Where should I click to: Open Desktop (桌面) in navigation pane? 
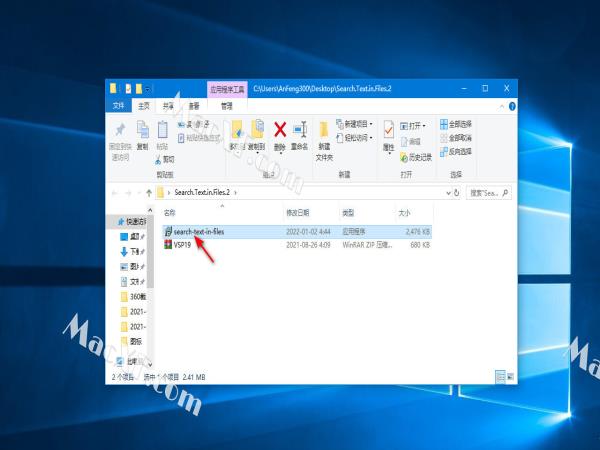click(x=132, y=237)
